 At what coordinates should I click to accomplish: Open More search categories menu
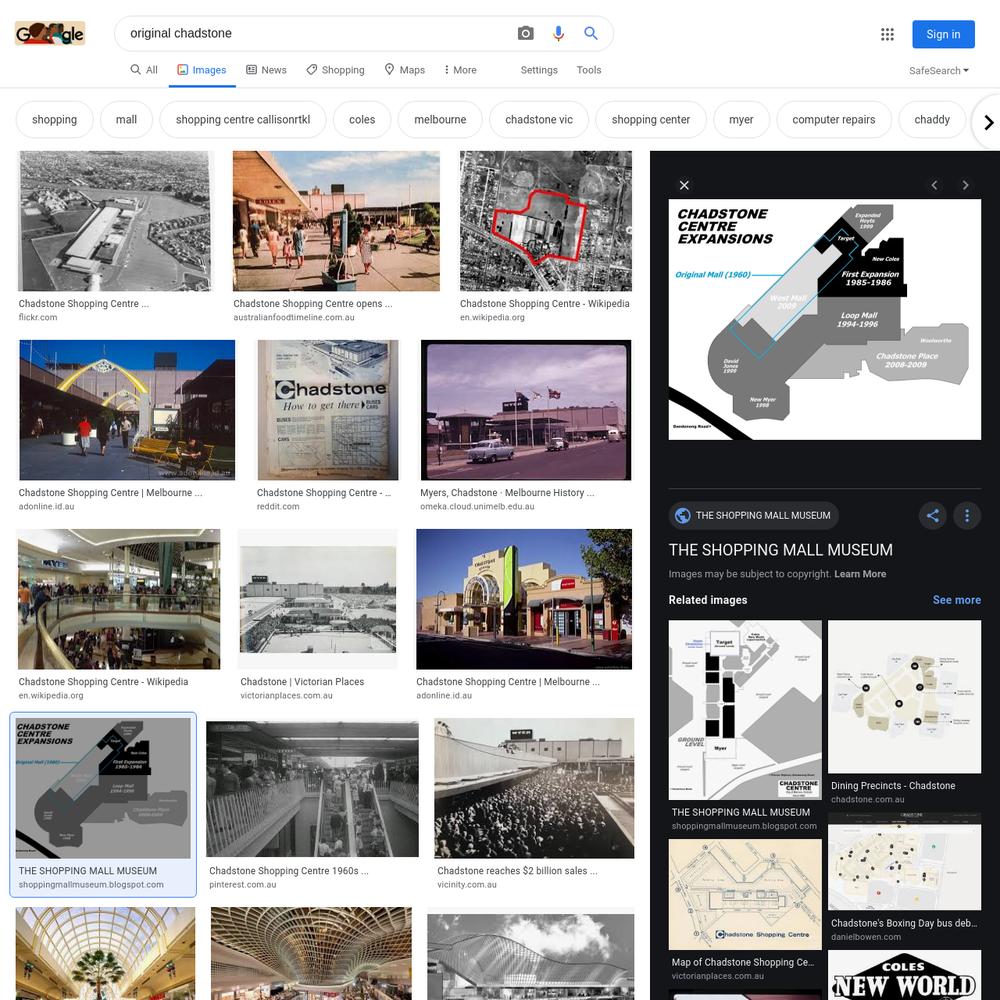(460, 70)
